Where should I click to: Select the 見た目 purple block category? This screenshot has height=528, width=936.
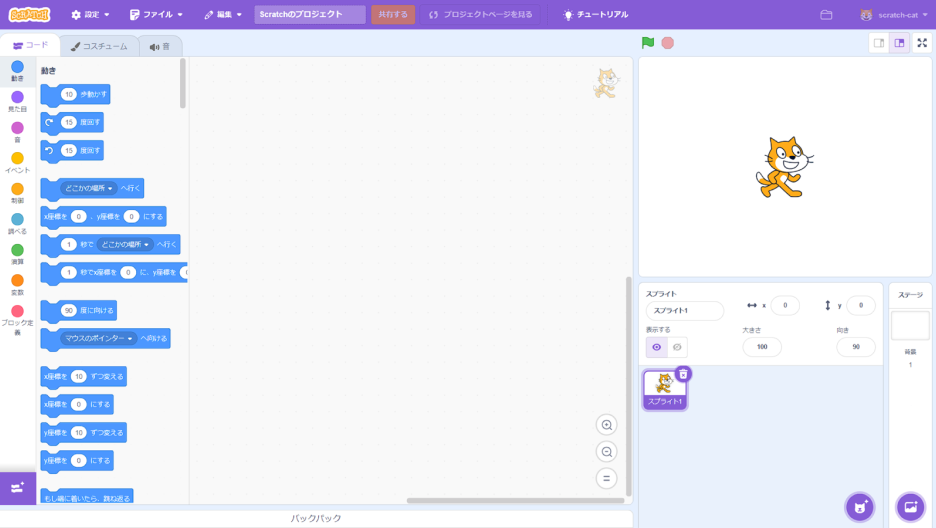(x=17, y=101)
